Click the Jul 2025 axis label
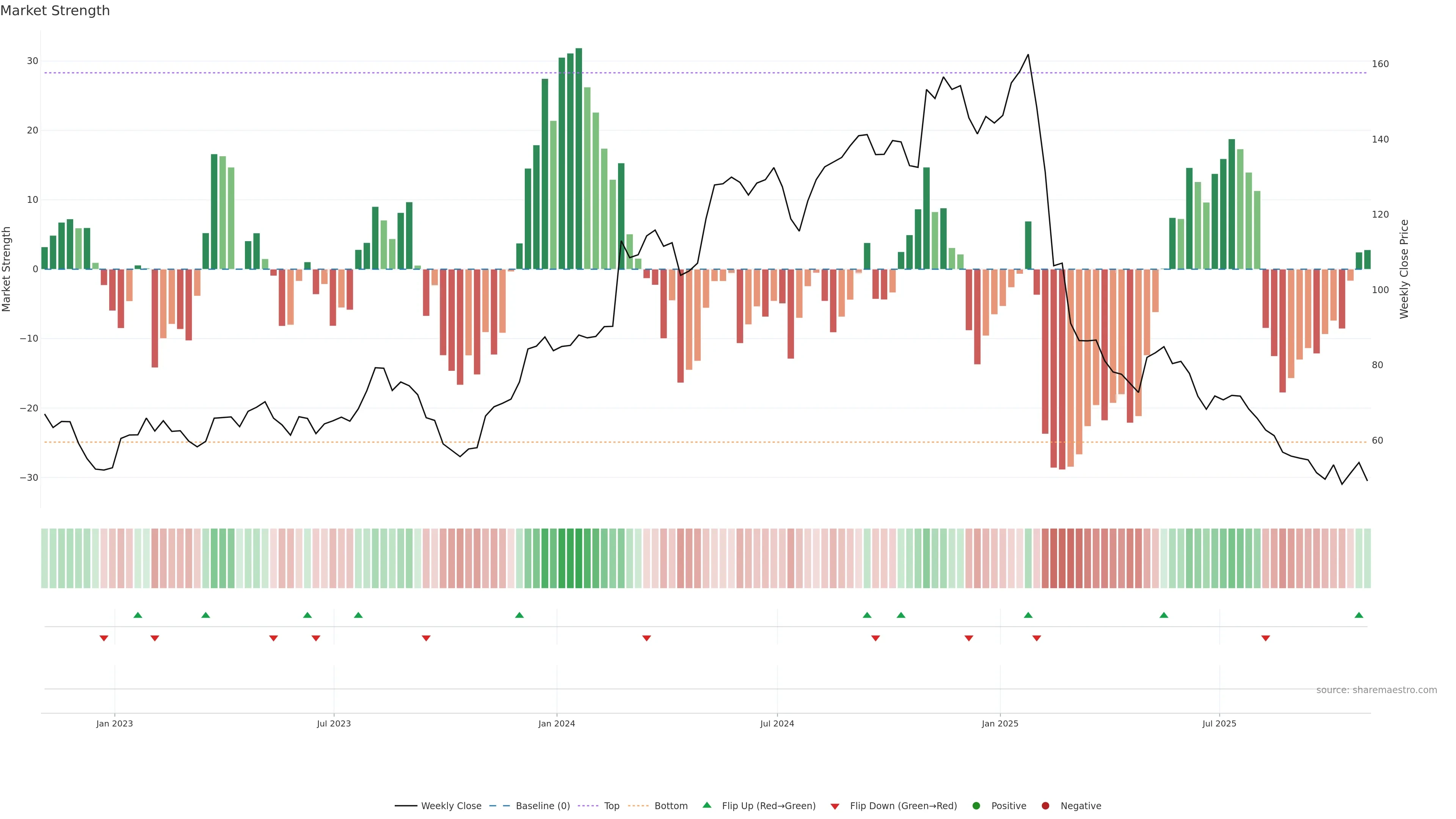This screenshot has width=1456, height=819. pos(1219,723)
